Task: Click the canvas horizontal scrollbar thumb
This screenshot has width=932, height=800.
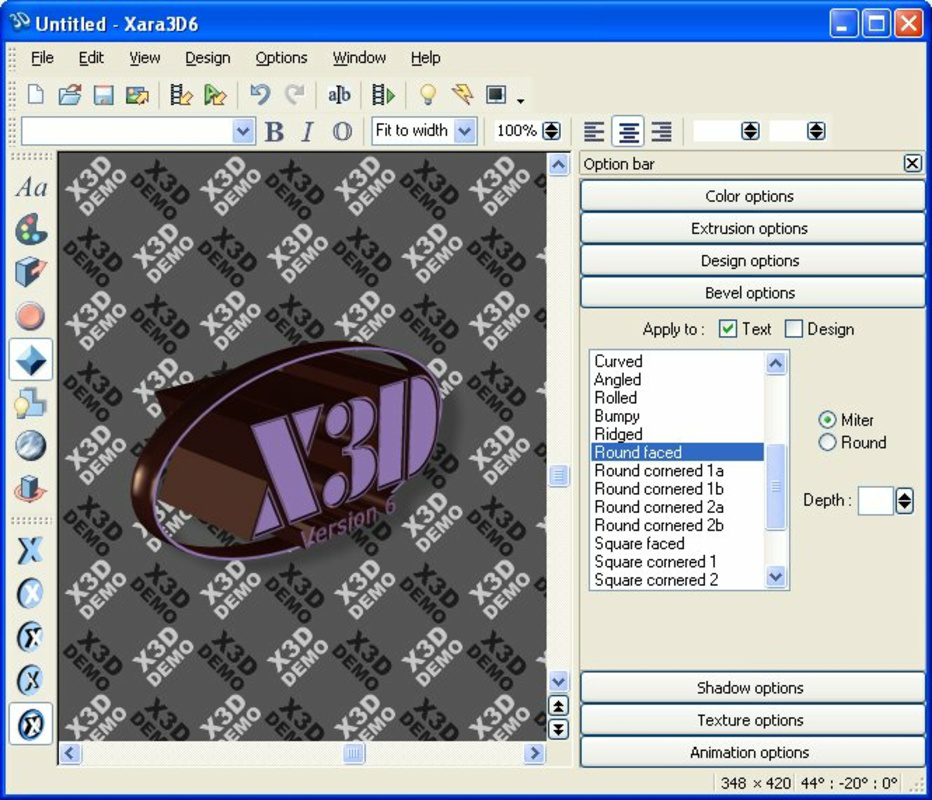Action: pyautogui.click(x=354, y=754)
